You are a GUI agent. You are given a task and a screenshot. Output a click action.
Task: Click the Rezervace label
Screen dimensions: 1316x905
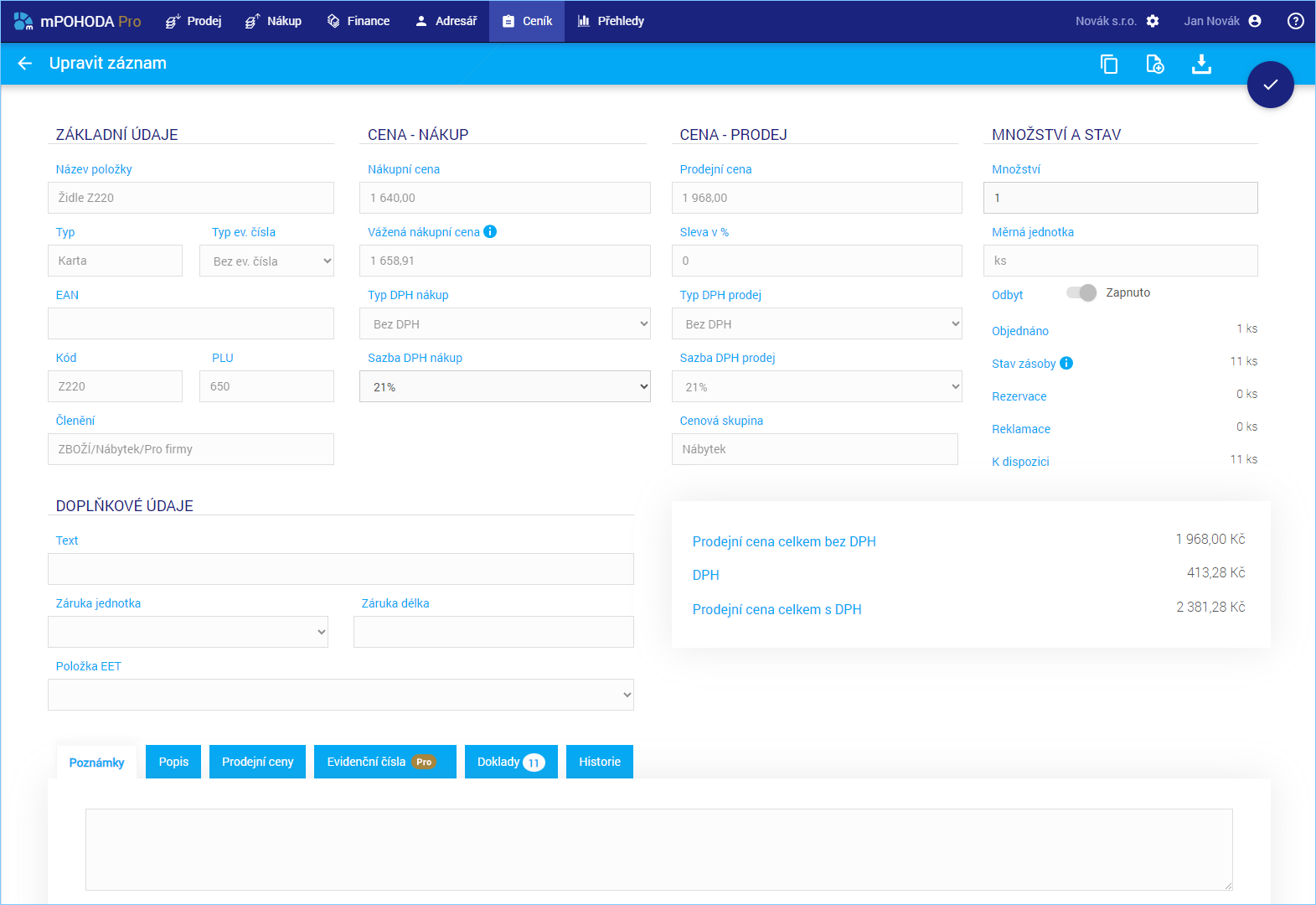[1019, 396]
